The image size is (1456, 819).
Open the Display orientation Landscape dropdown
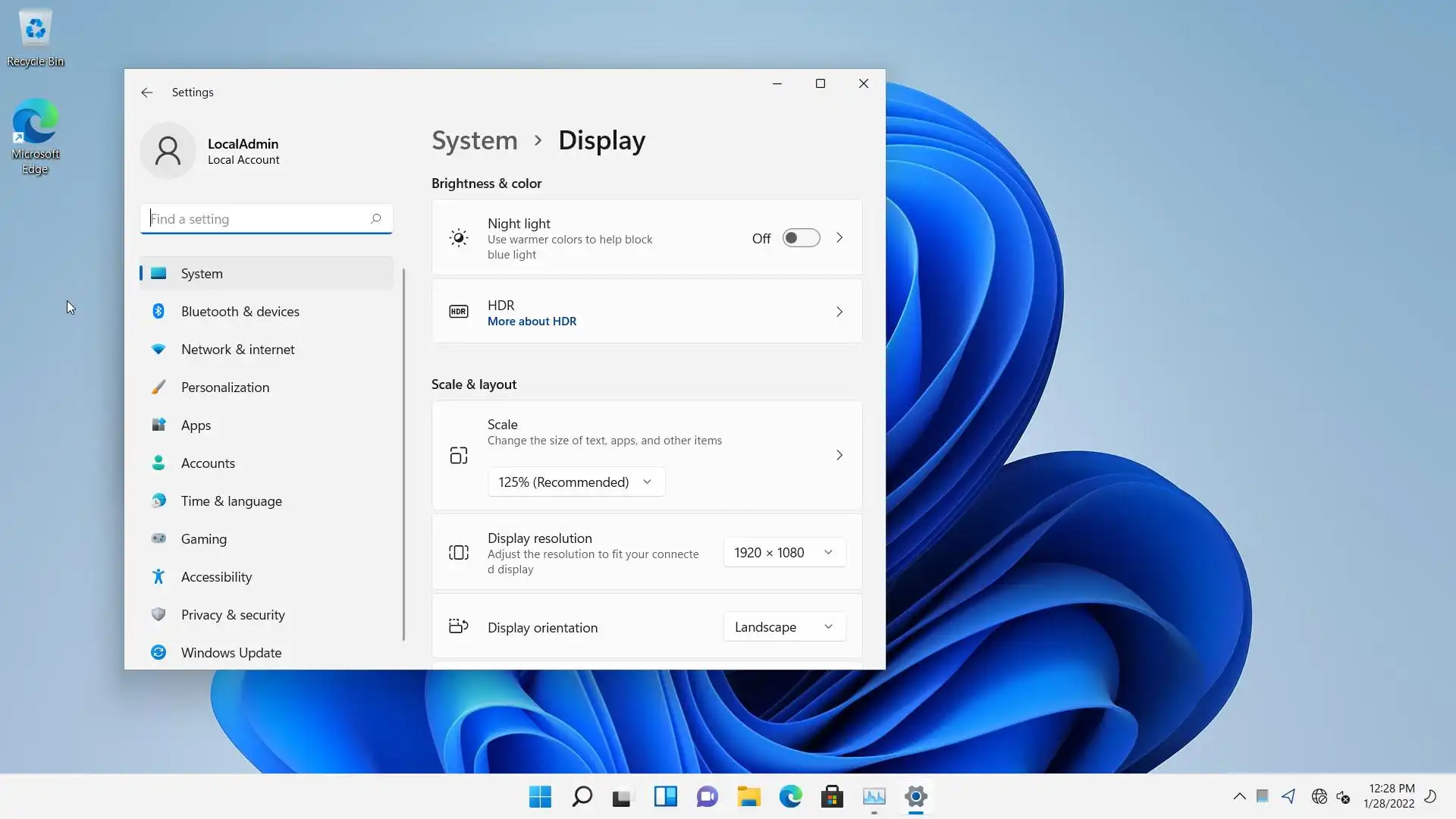(784, 627)
